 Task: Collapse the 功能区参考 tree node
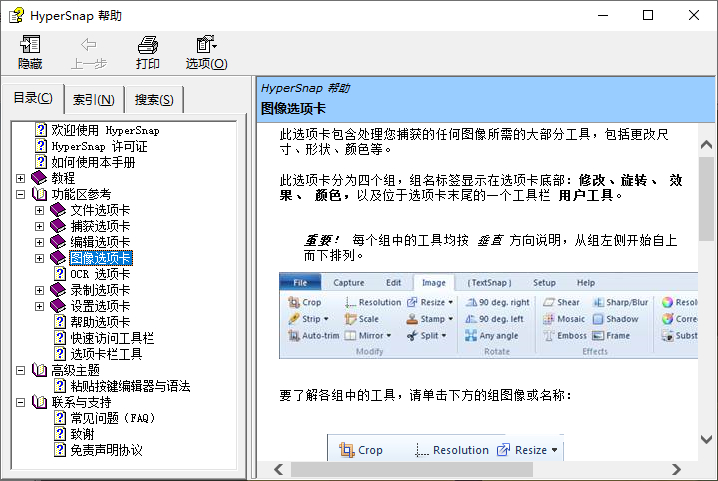[20, 194]
